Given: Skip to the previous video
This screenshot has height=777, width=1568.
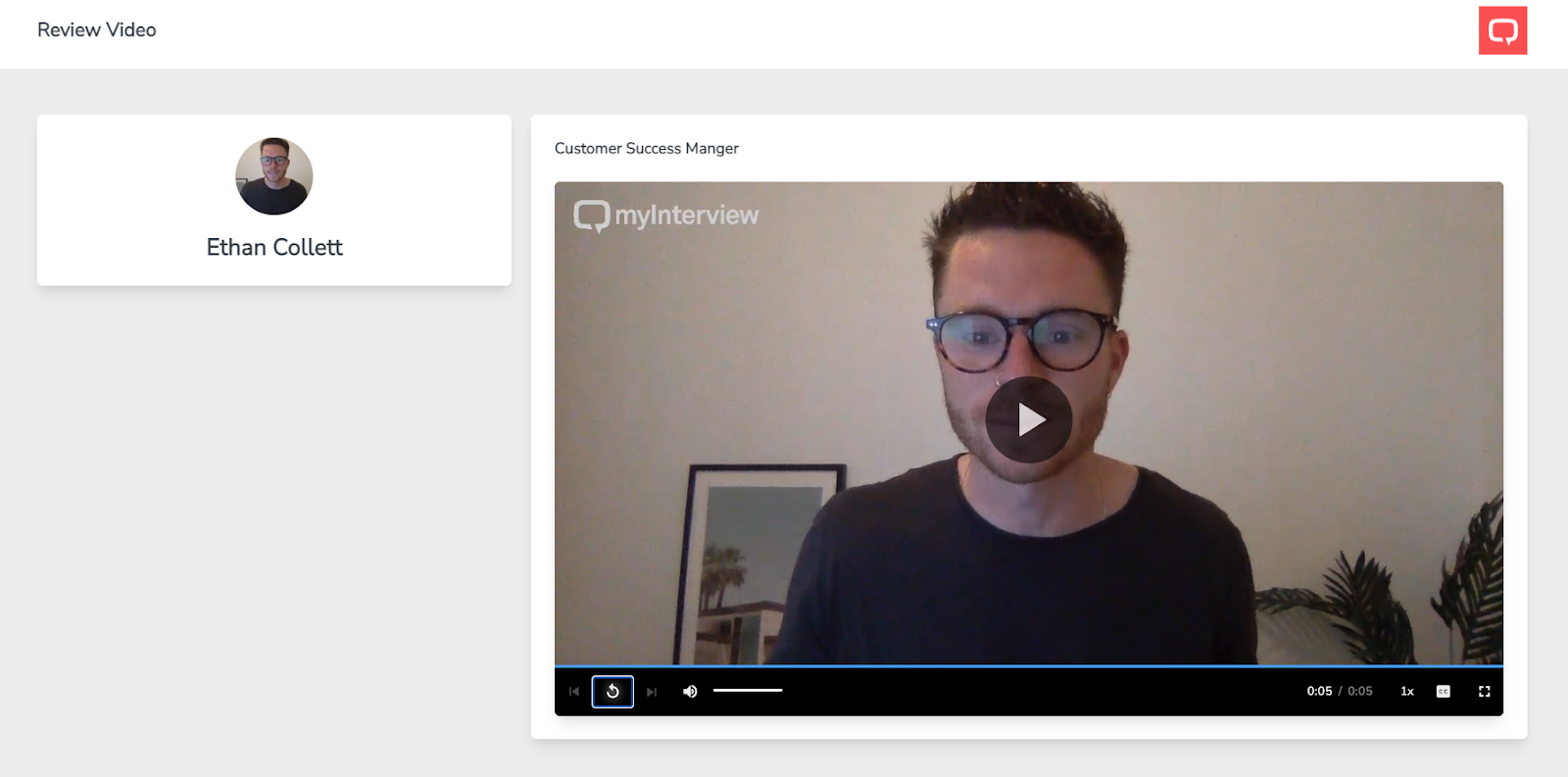Looking at the screenshot, I should pos(574,692).
